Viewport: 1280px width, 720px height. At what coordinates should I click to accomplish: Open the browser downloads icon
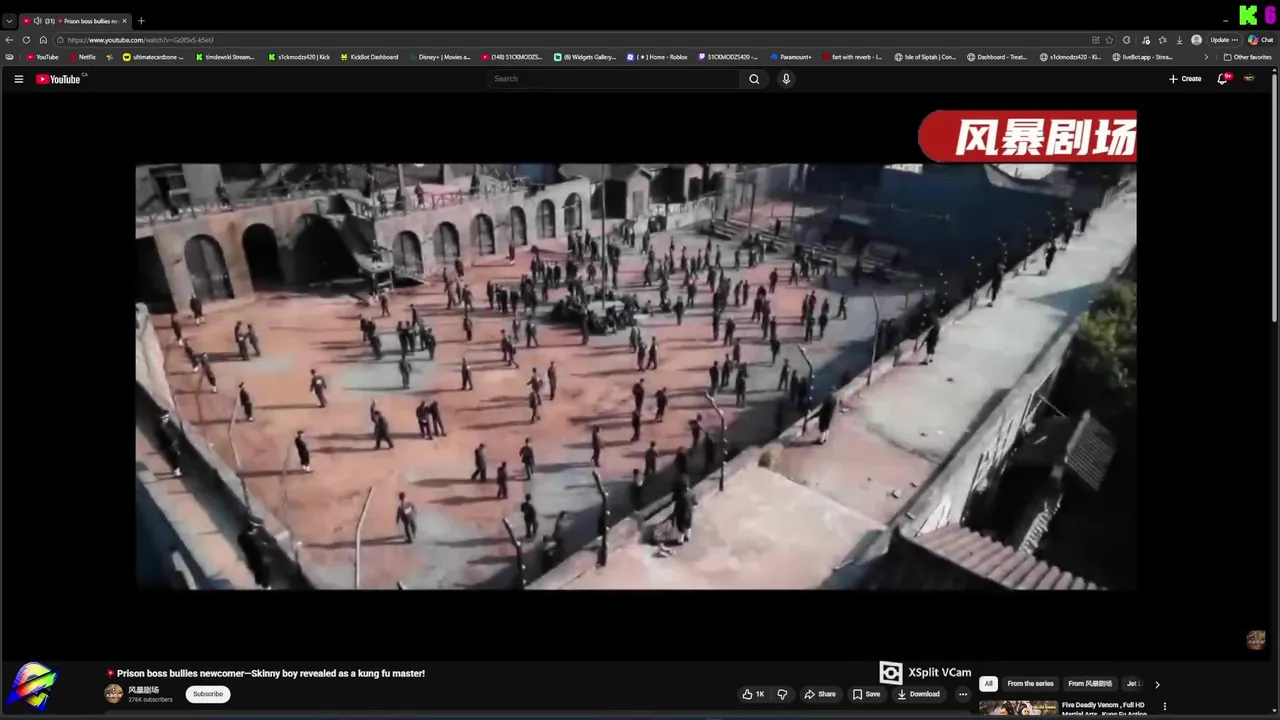1179,40
